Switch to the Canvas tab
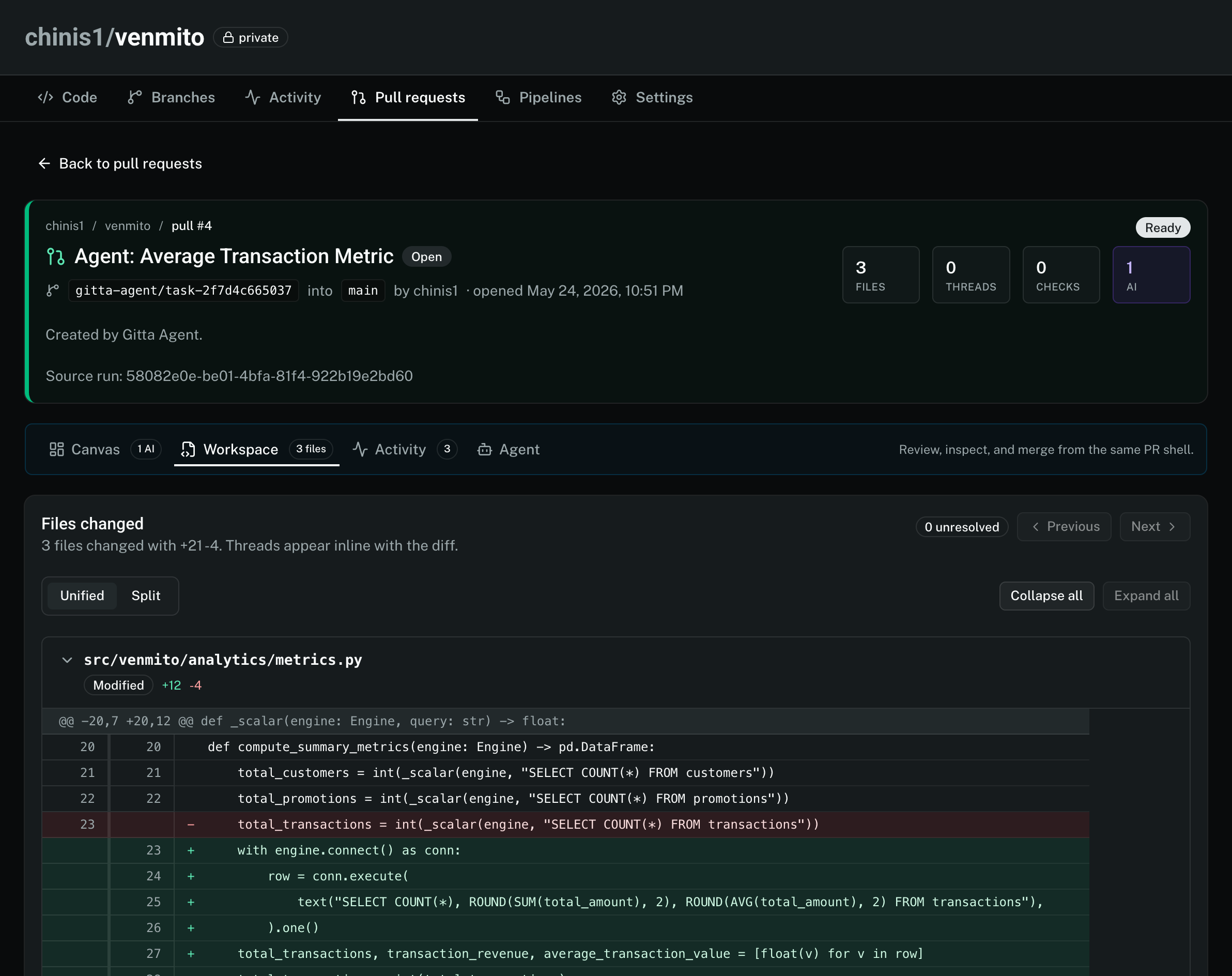1232x976 pixels. [105, 449]
